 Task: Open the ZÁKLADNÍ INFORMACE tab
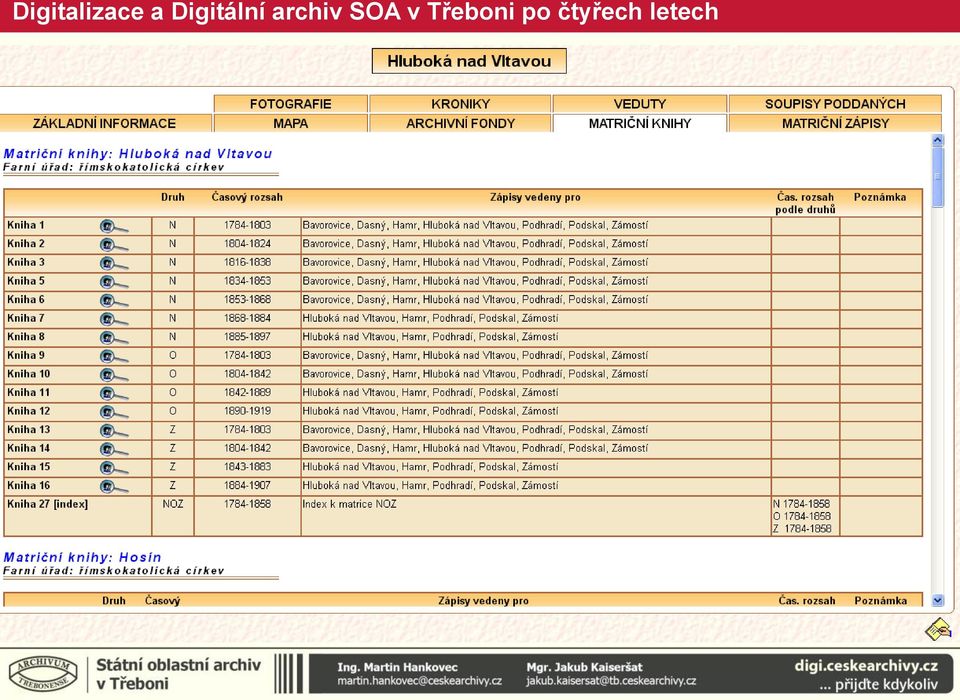tap(104, 123)
